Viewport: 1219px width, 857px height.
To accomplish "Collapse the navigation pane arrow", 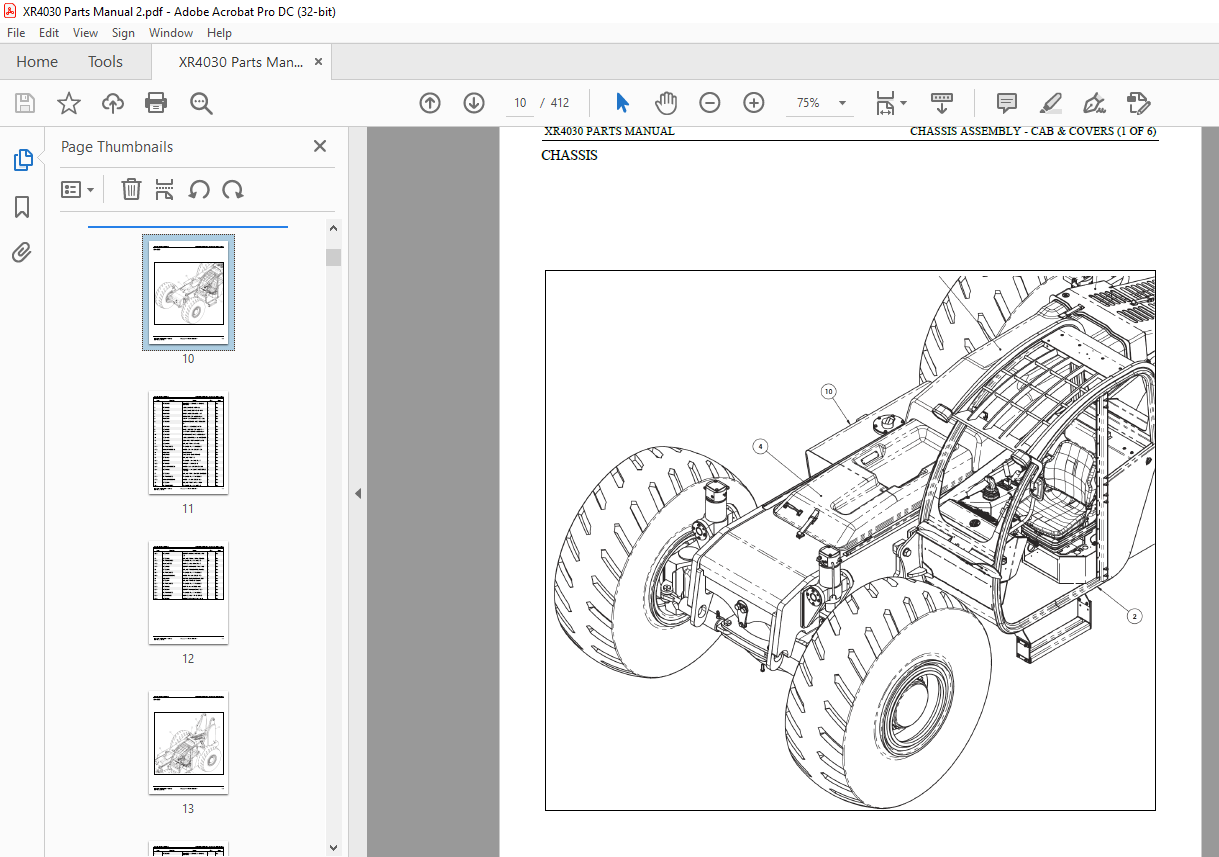I will (358, 493).
